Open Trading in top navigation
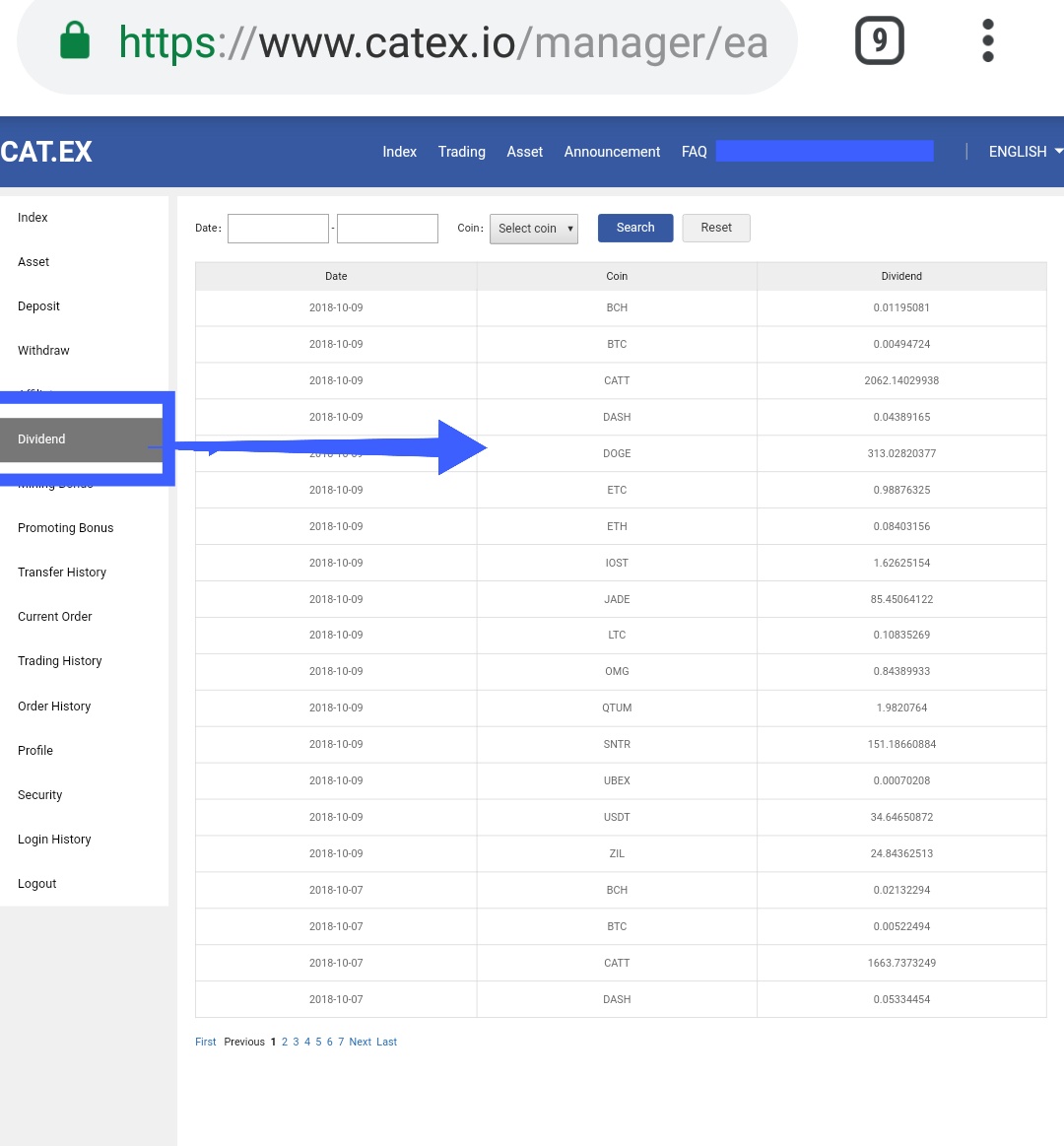 pyautogui.click(x=462, y=152)
